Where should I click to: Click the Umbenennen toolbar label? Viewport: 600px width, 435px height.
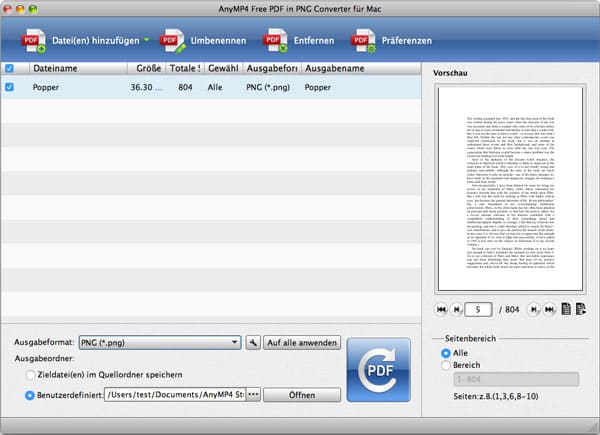click(x=218, y=41)
